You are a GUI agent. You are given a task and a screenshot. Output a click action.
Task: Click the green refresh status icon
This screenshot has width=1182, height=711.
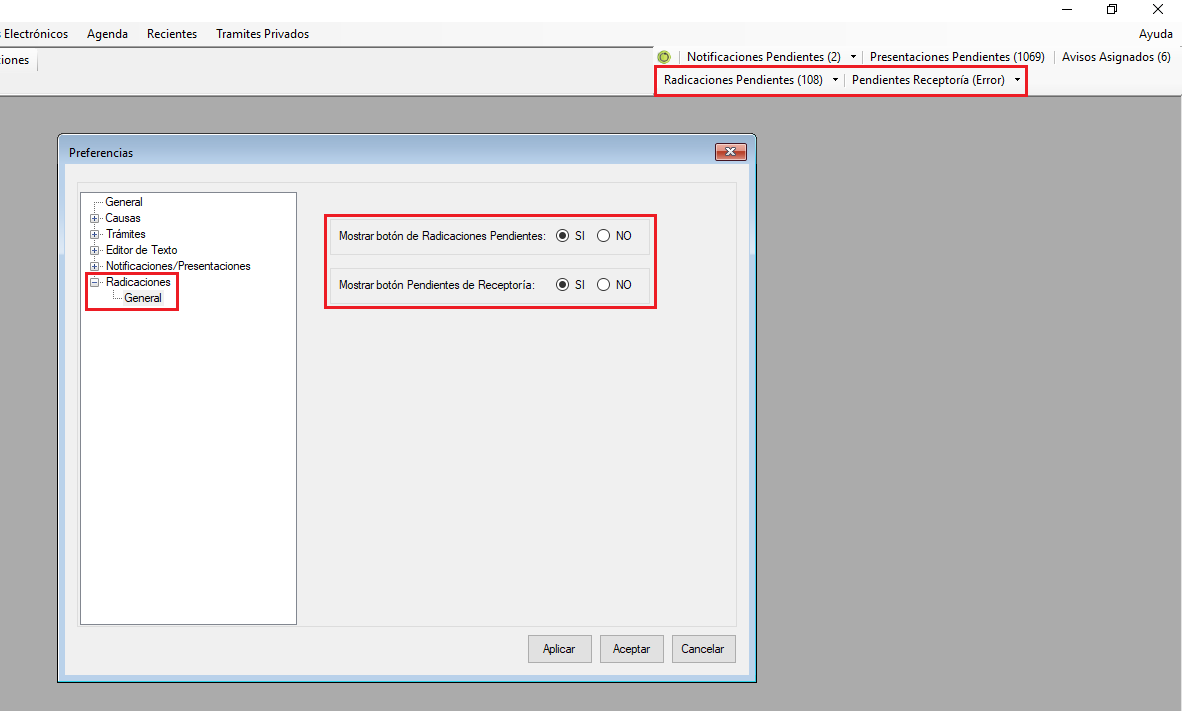[664, 57]
